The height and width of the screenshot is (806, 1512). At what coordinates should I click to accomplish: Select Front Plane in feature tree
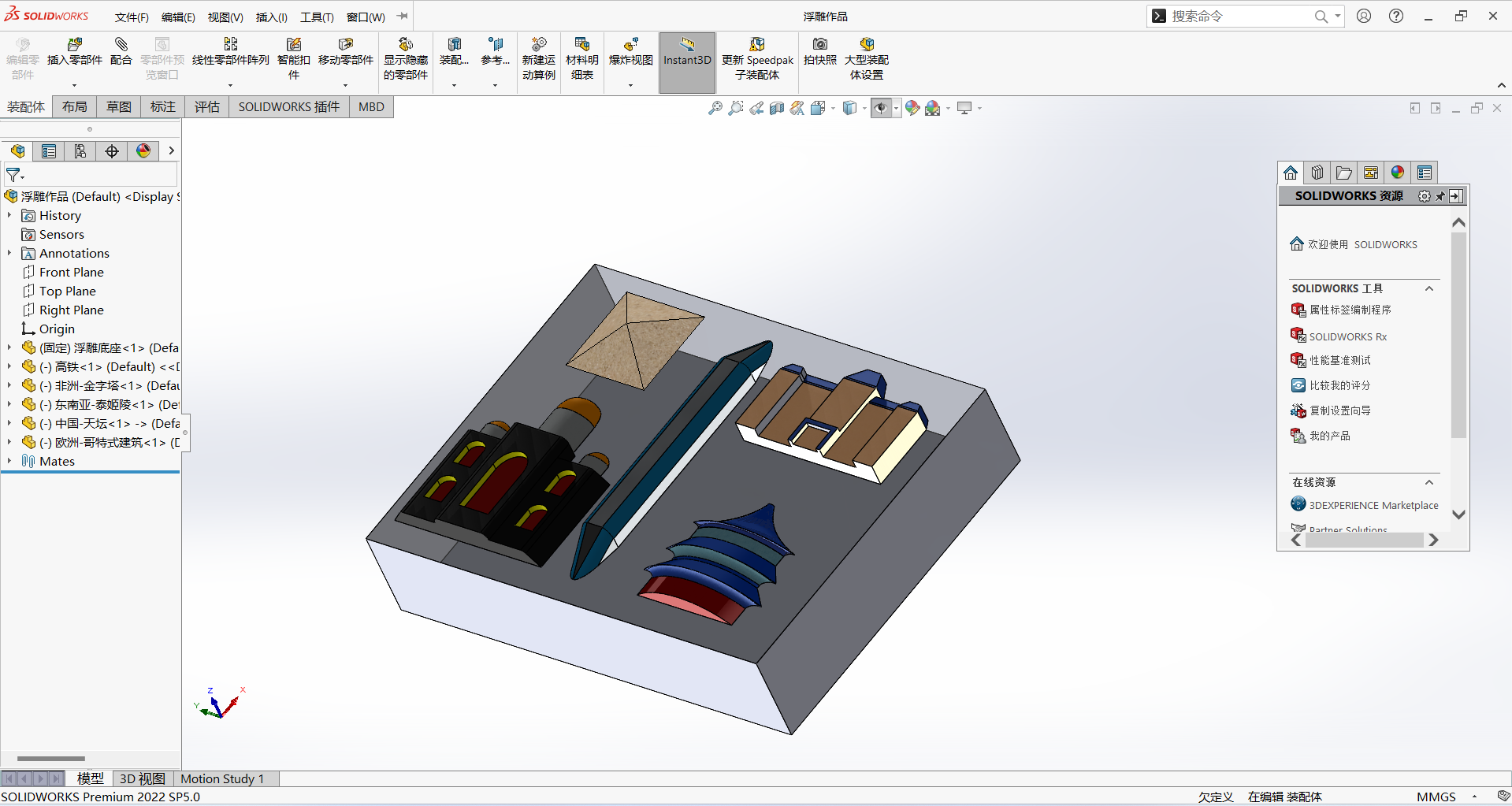63,272
